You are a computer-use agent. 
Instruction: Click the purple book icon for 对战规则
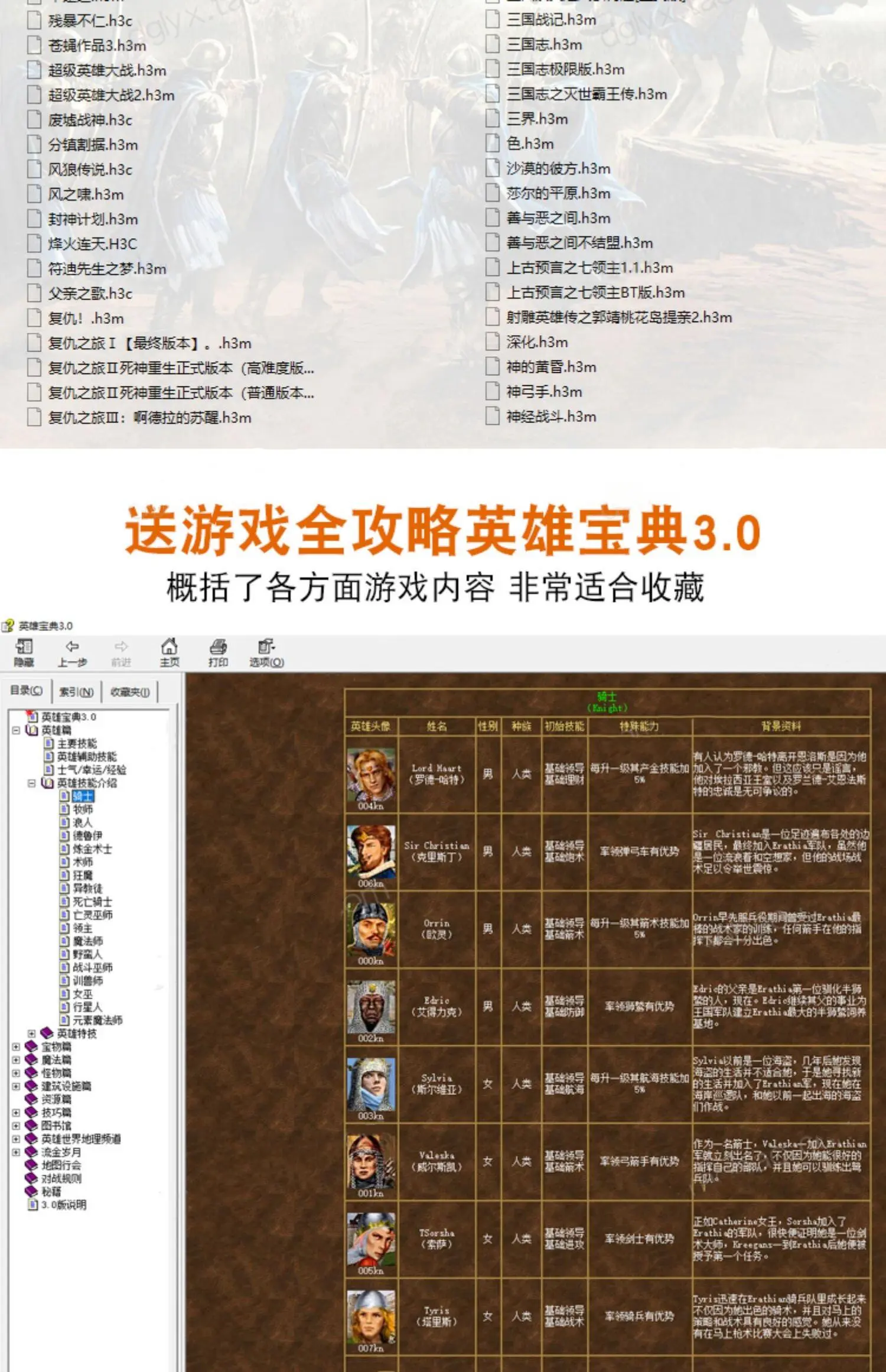(32, 1179)
